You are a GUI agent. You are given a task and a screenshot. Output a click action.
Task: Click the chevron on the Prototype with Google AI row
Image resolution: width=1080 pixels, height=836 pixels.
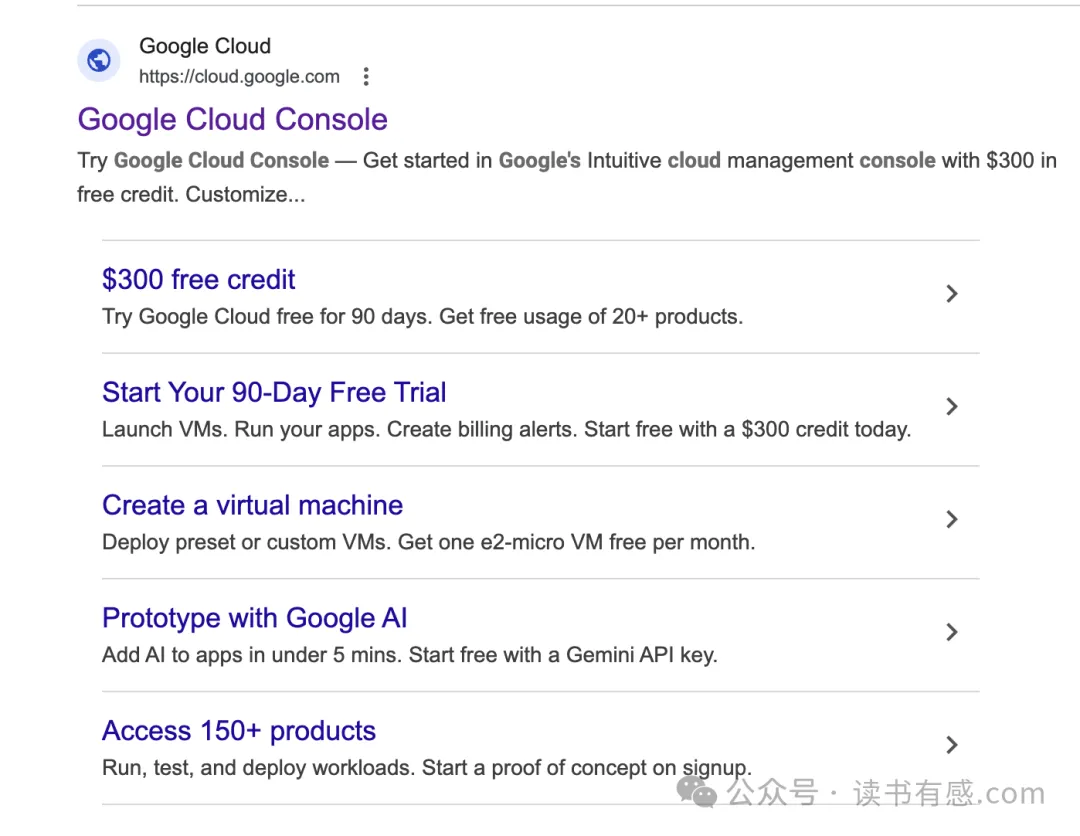[952, 632]
